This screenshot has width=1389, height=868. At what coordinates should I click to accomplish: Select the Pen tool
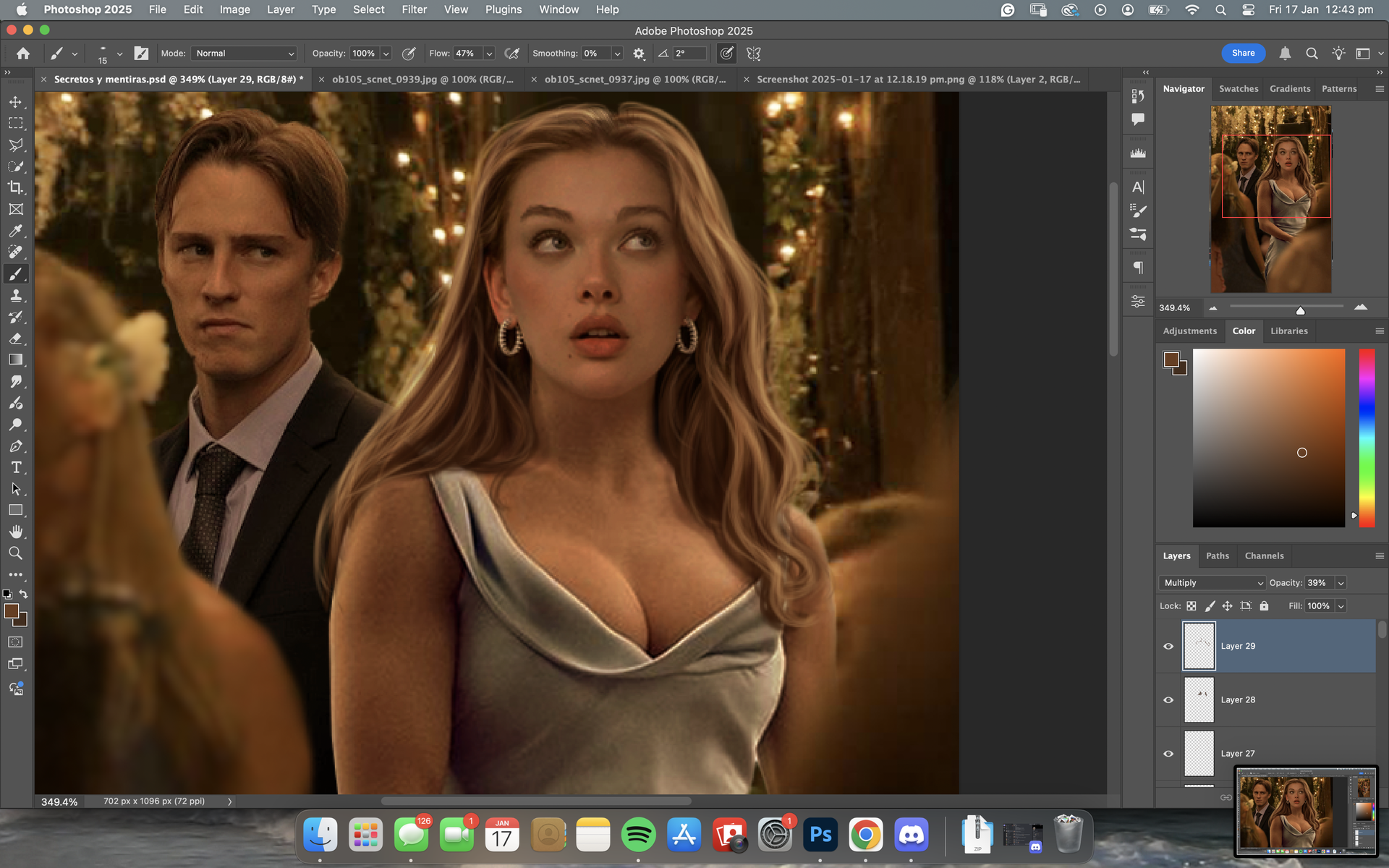(15, 446)
